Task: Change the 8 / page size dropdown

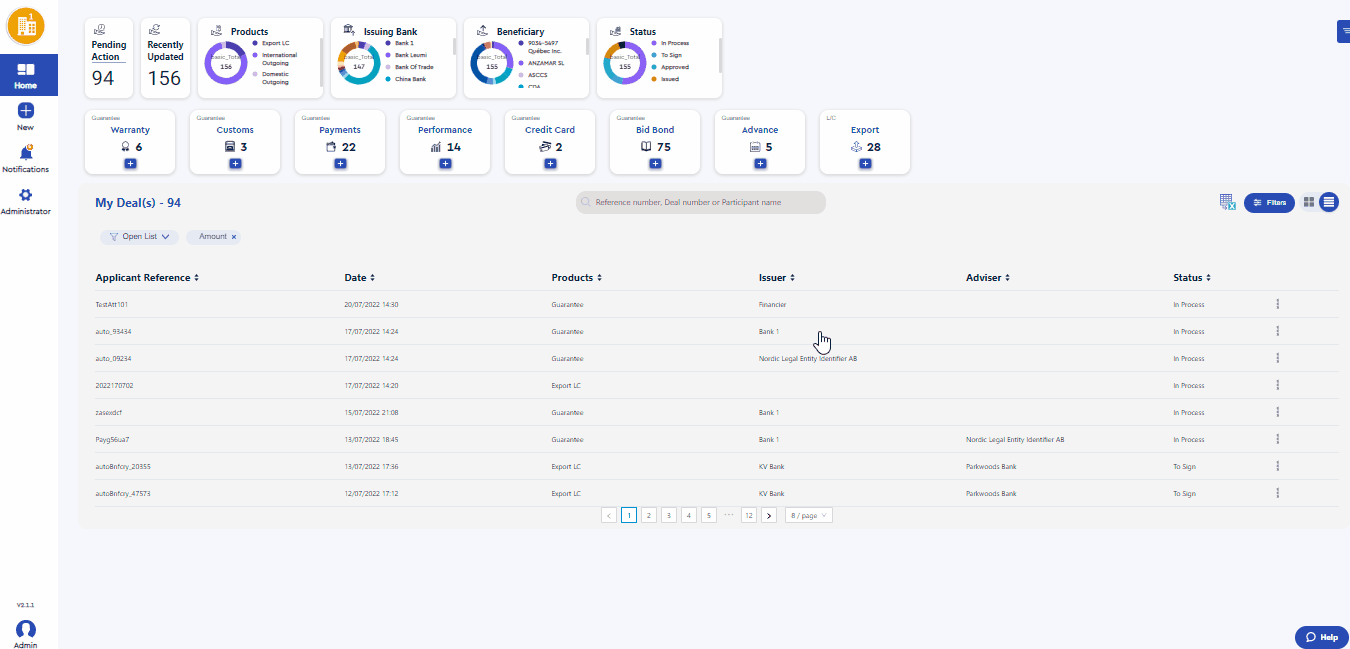Action: [x=808, y=515]
